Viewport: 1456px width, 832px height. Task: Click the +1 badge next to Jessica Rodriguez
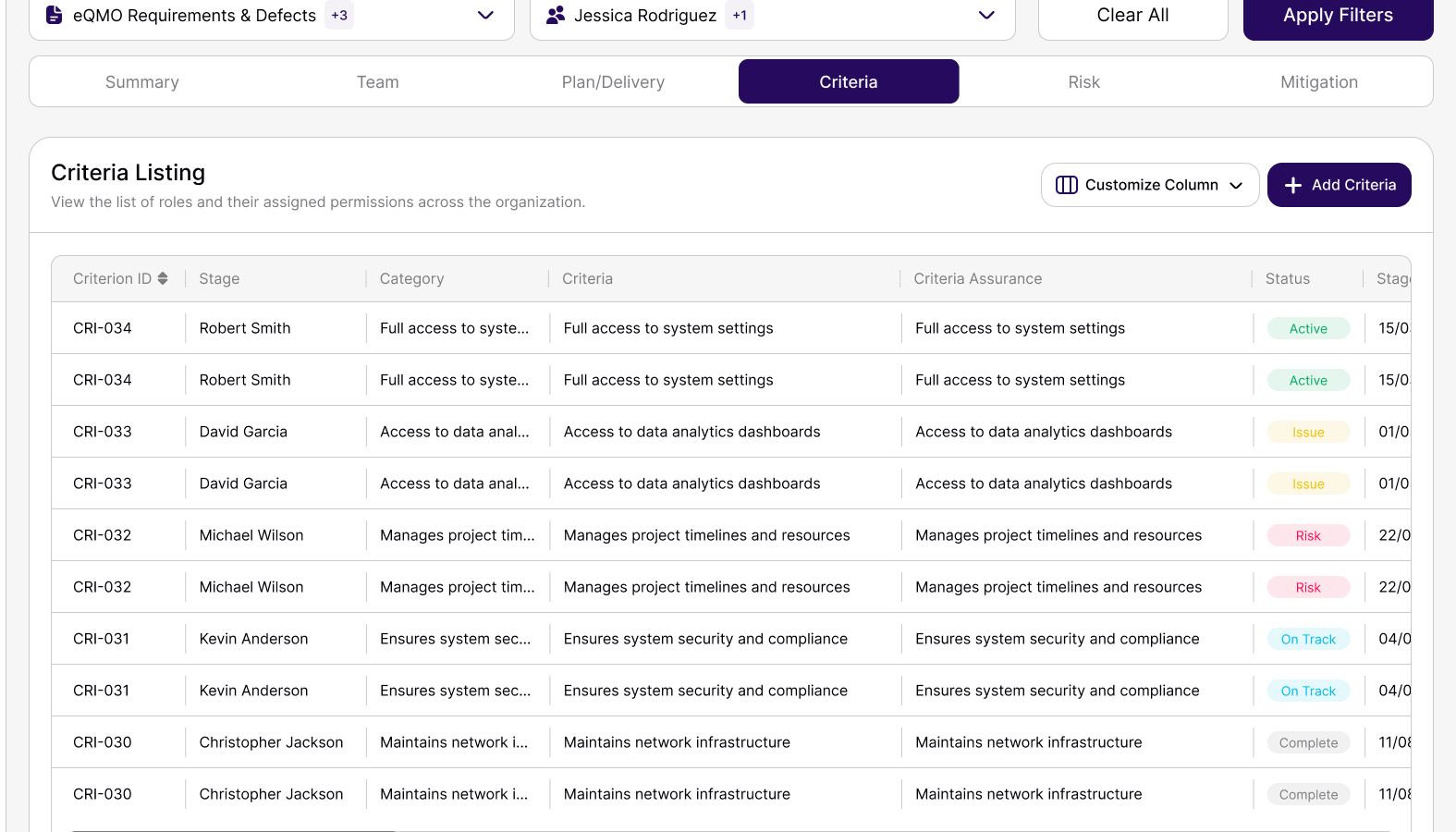click(x=740, y=15)
